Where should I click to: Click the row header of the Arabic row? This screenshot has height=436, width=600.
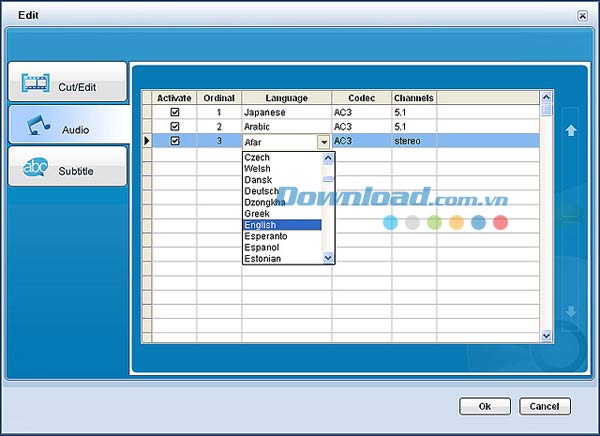click(x=147, y=126)
